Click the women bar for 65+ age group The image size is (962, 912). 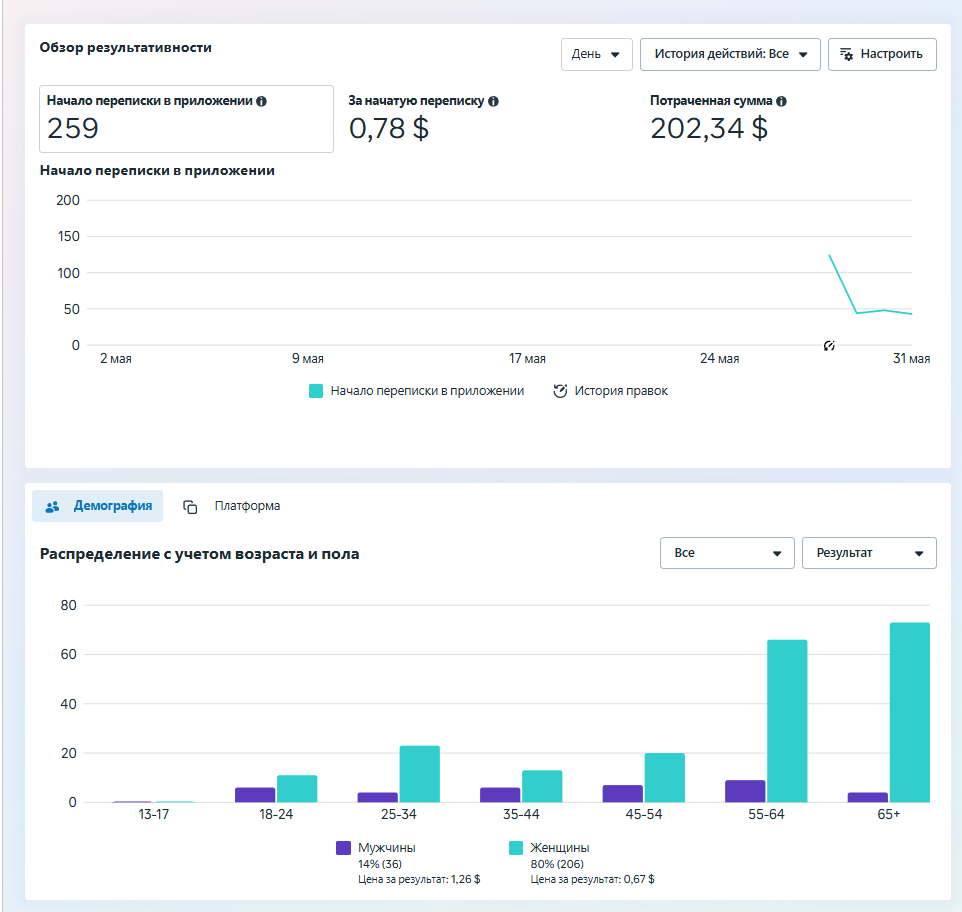tap(910, 713)
